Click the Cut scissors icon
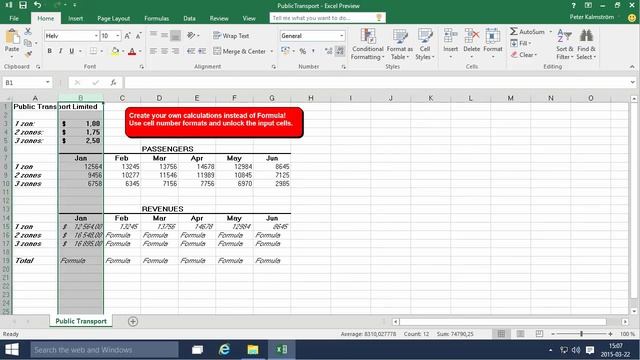The height and width of the screenshot is (360, 640). pyautogui.click(x=28, y=31)
